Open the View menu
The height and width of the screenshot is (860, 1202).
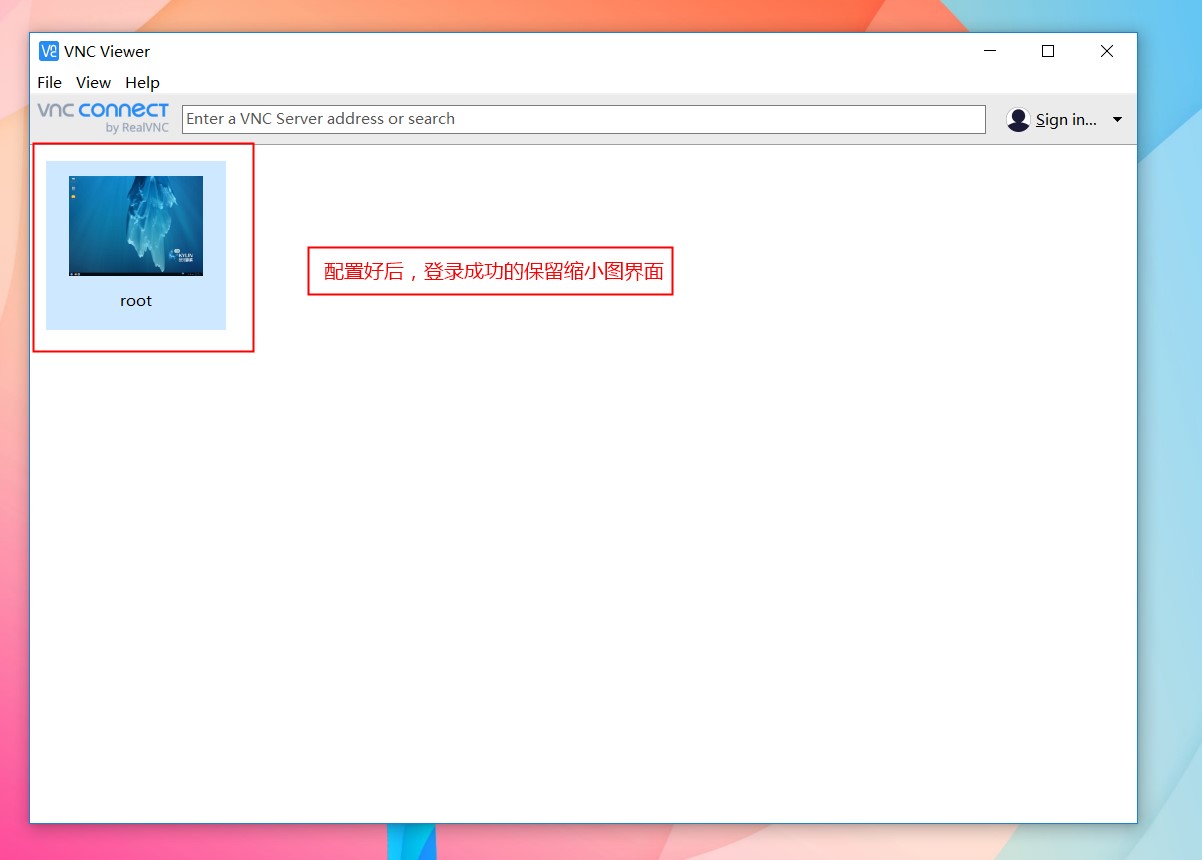click(x=94, y=83)
